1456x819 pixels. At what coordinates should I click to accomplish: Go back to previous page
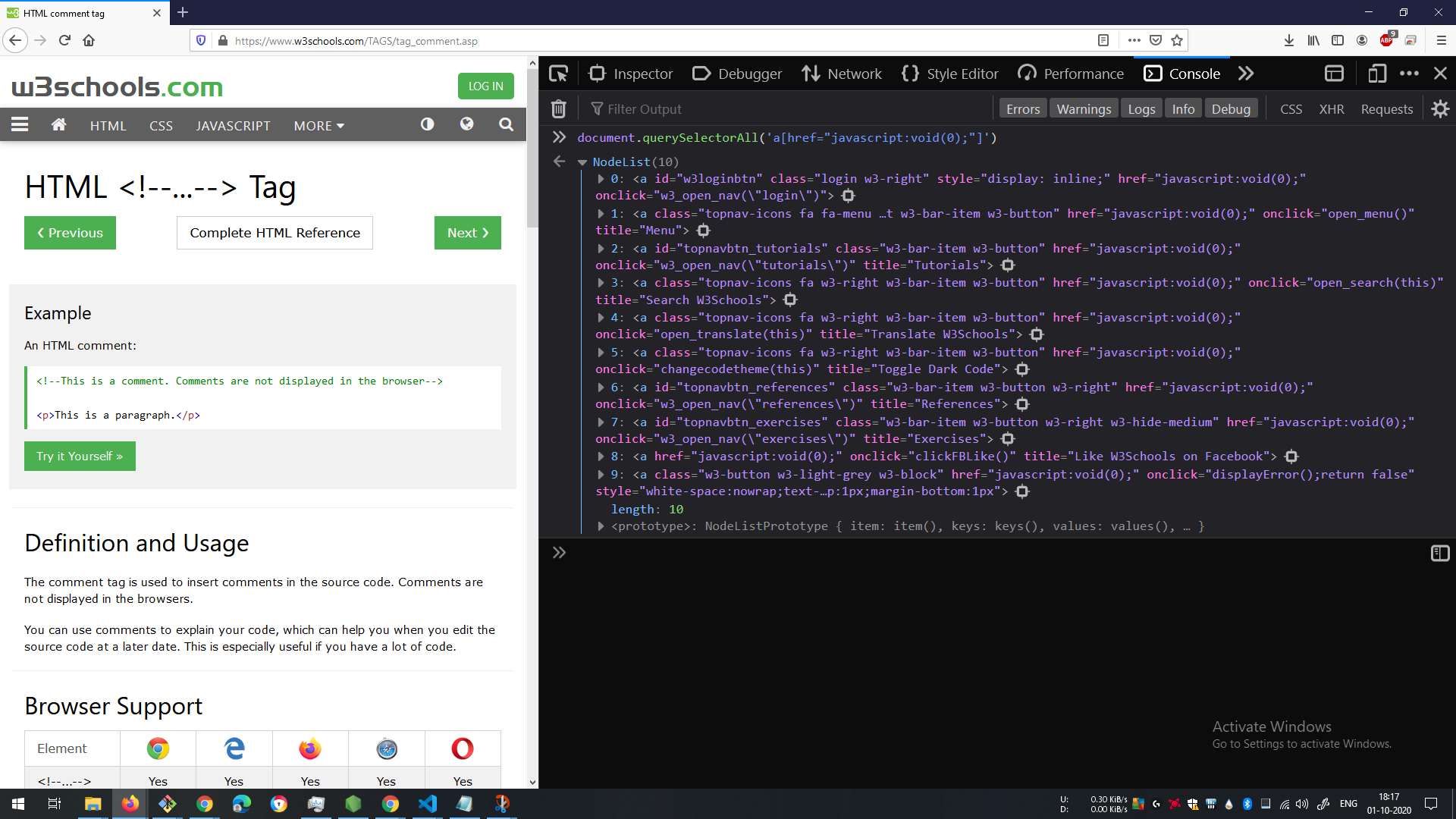tap(15, 40)
